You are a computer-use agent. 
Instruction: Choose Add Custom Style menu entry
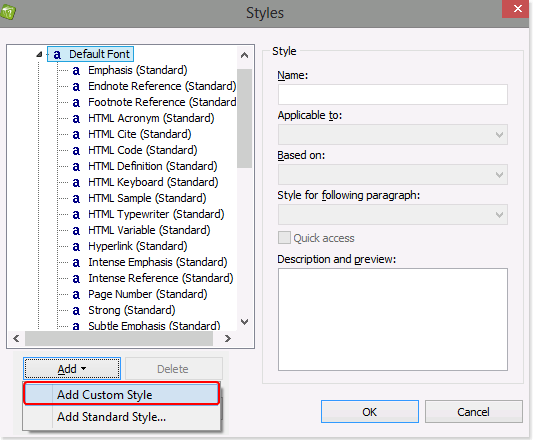122,394
